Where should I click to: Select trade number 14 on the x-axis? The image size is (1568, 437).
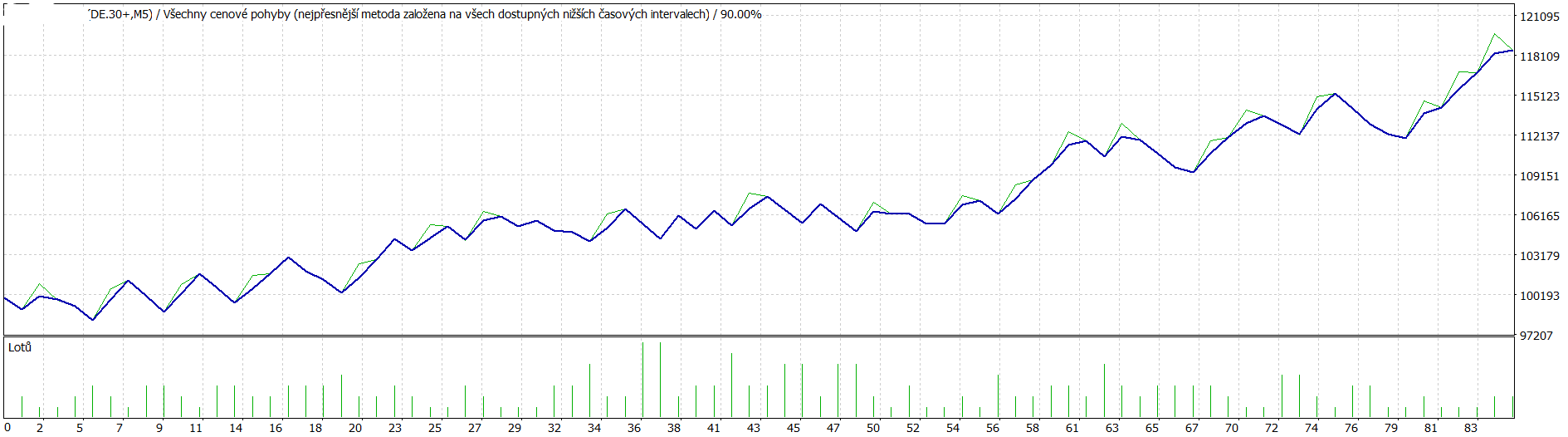[x=236, y=428]
